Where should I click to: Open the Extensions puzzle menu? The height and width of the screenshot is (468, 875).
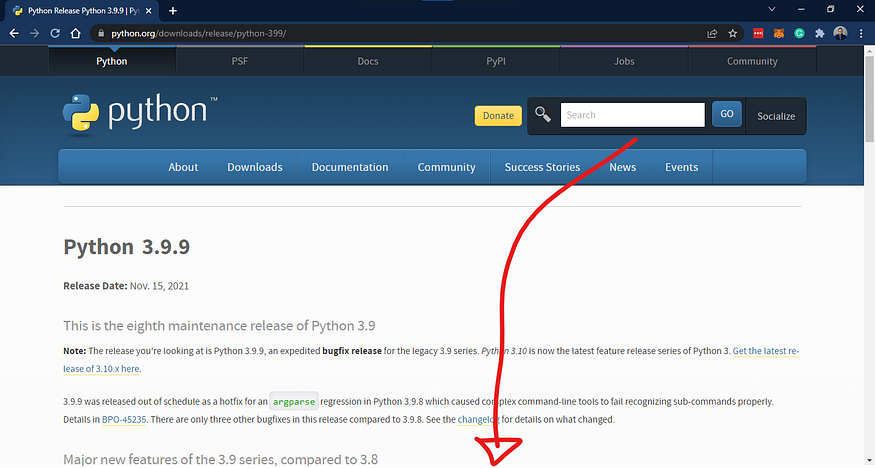pyautogui.click(x=820, y=33)
